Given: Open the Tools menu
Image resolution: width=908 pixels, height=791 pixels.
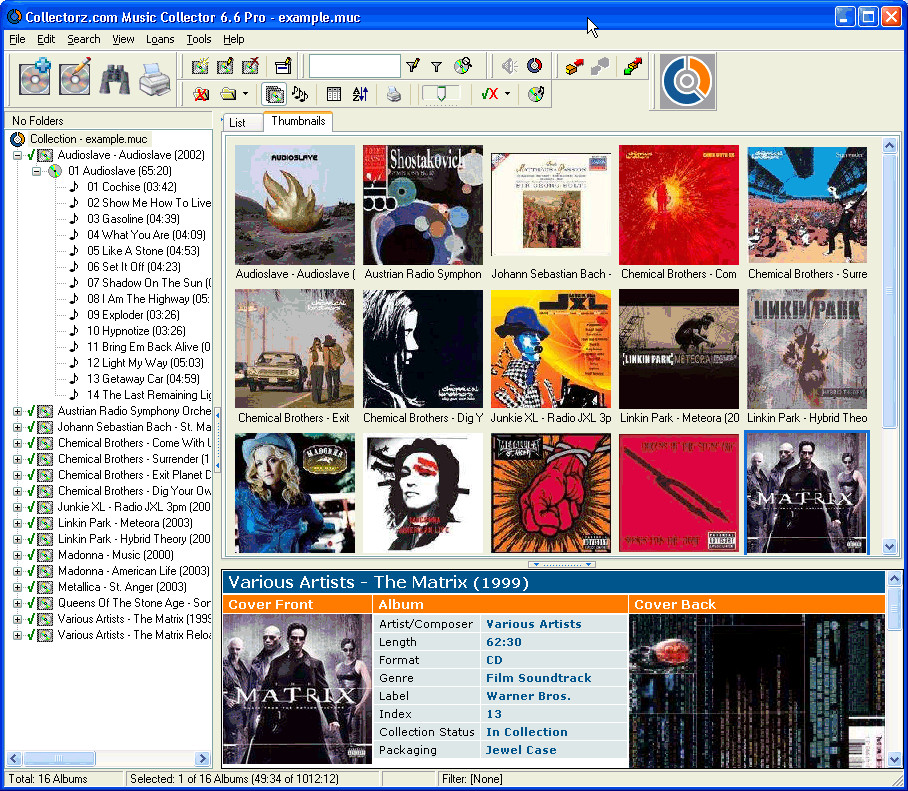Looking at the screenshot, I should [x=199, y=39].
